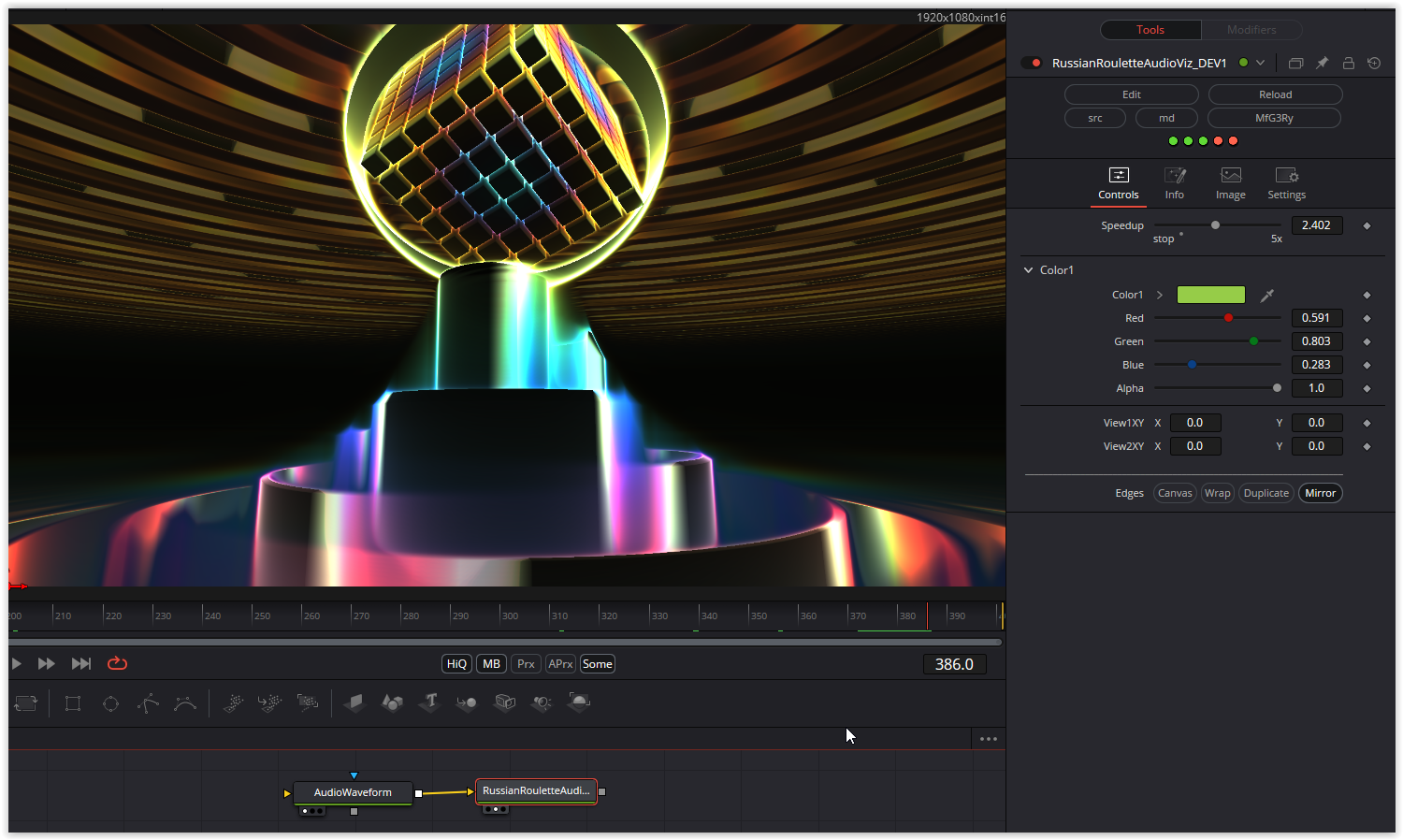Click the MfG3Ry button
The width and height of the screenshot is (1403, 840).
click(x=1274, y=118)
